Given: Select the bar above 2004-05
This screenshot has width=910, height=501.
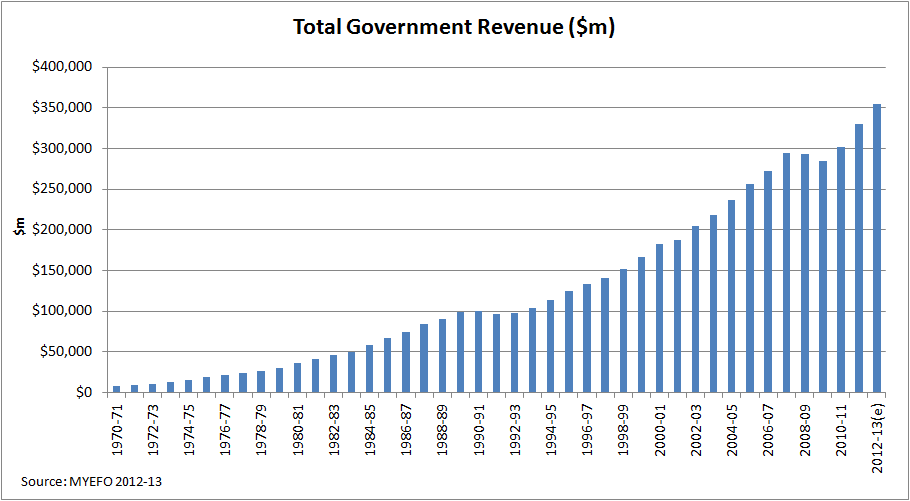Looking at the screenshot, I should (732, 296).
